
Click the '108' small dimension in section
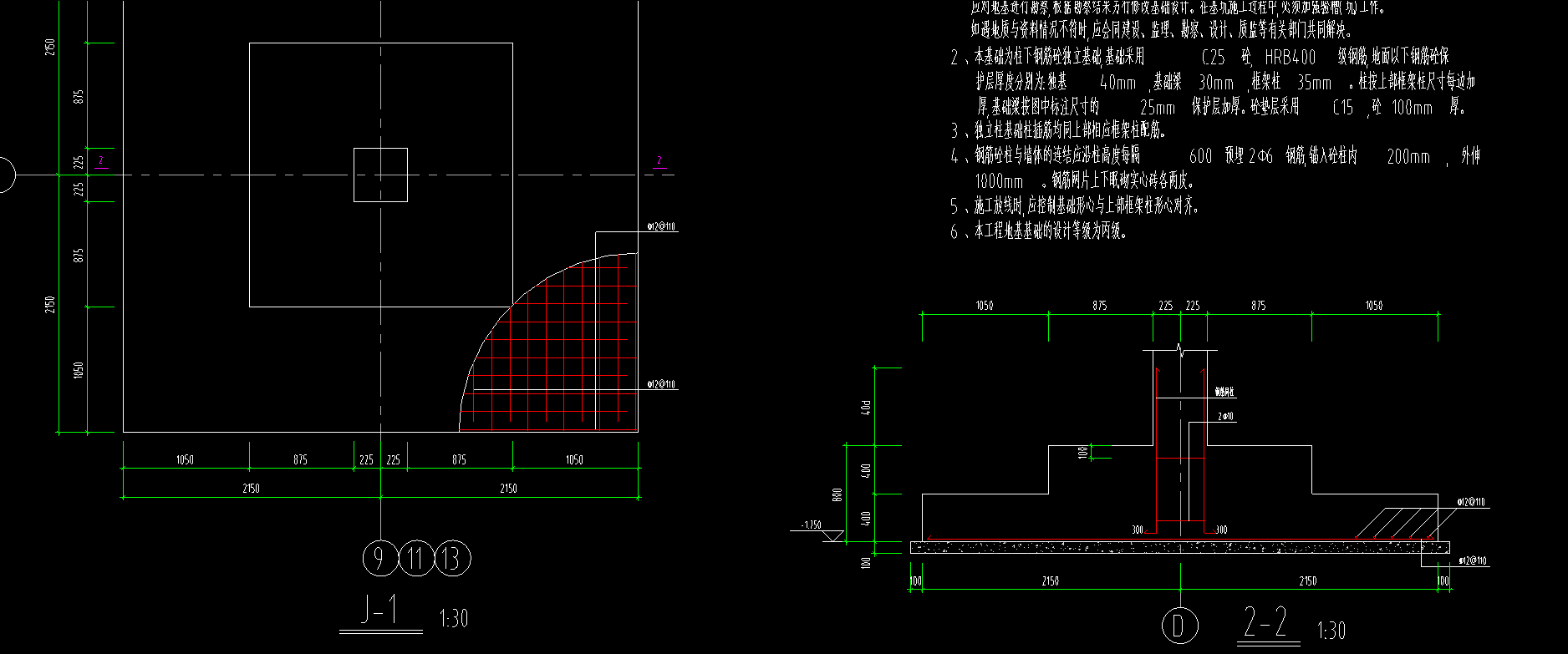[1083, 453]
